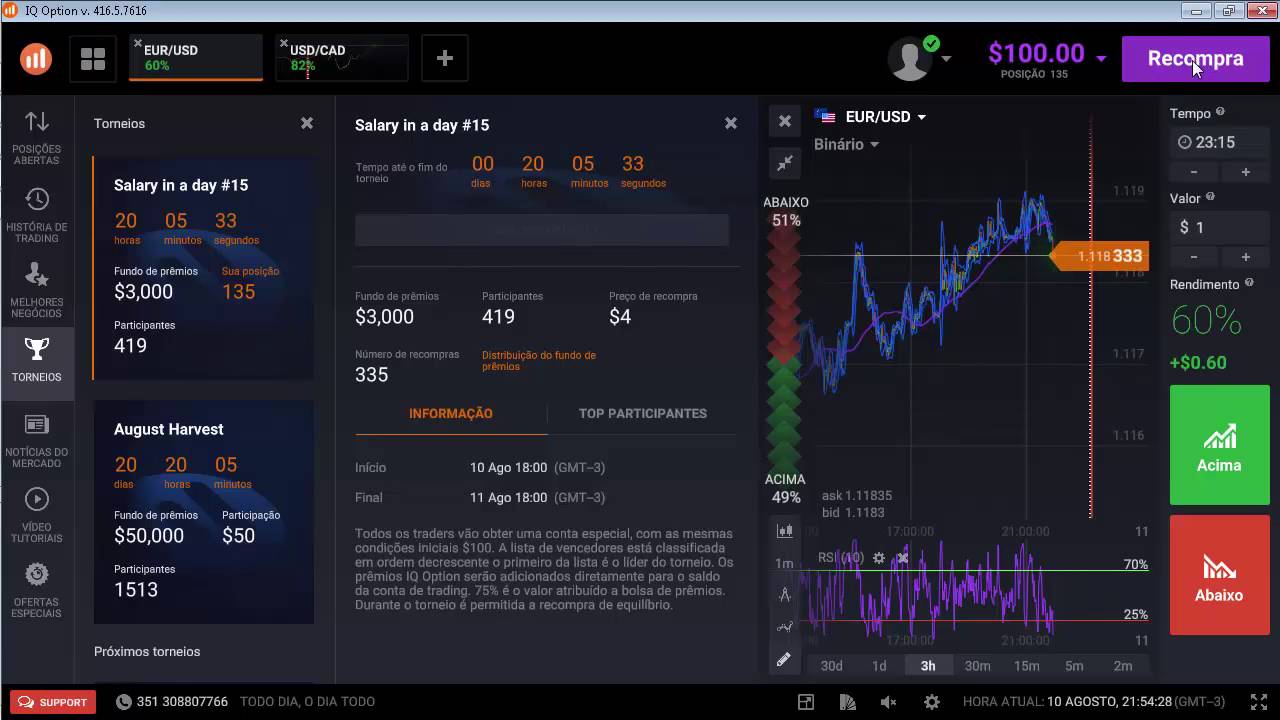Click the Valor help question icon
This screenshot has height=720, width=1280.
[x=1210, y=198]
